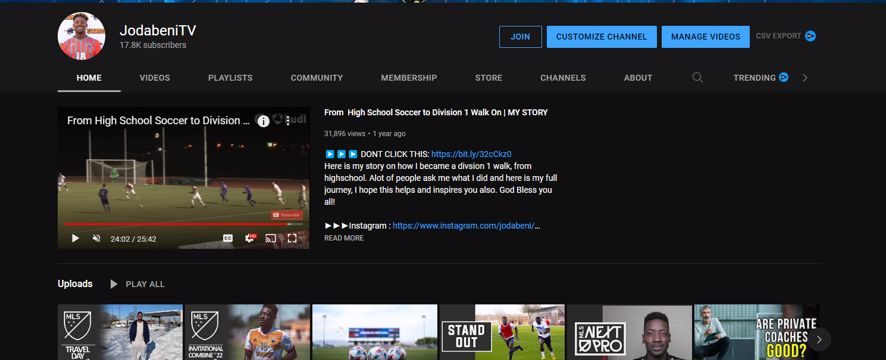Play the featured channel video
The height and width of the screenshot is (360, 886).
[75, 238]
